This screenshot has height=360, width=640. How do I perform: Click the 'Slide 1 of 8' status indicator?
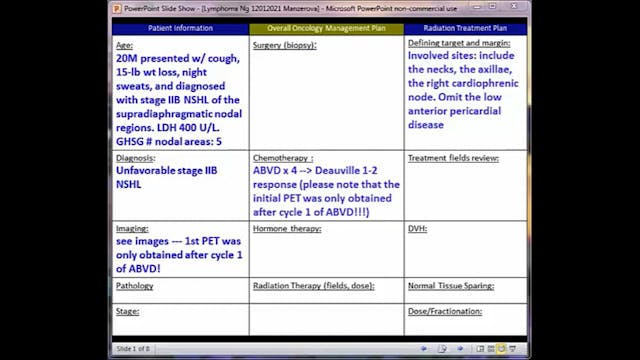click(x=133, y=349)
